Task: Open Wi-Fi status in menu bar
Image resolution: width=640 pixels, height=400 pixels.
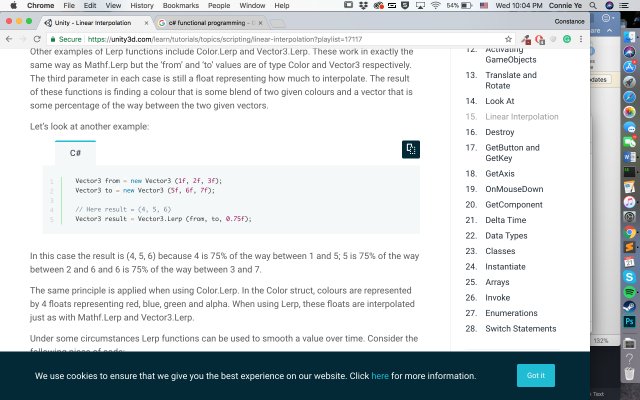Action: point(436,5)
